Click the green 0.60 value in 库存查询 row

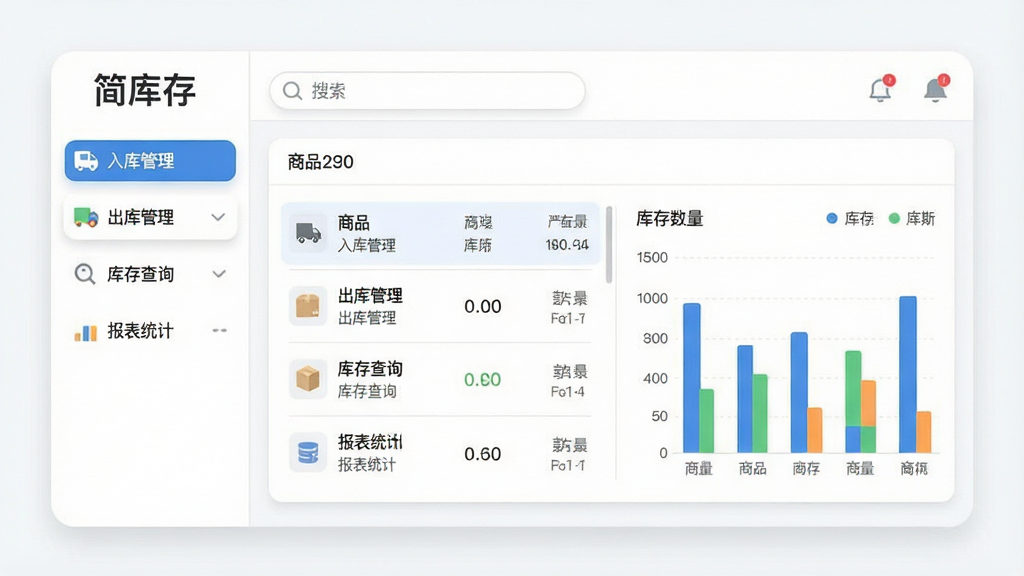click(483, 379)
